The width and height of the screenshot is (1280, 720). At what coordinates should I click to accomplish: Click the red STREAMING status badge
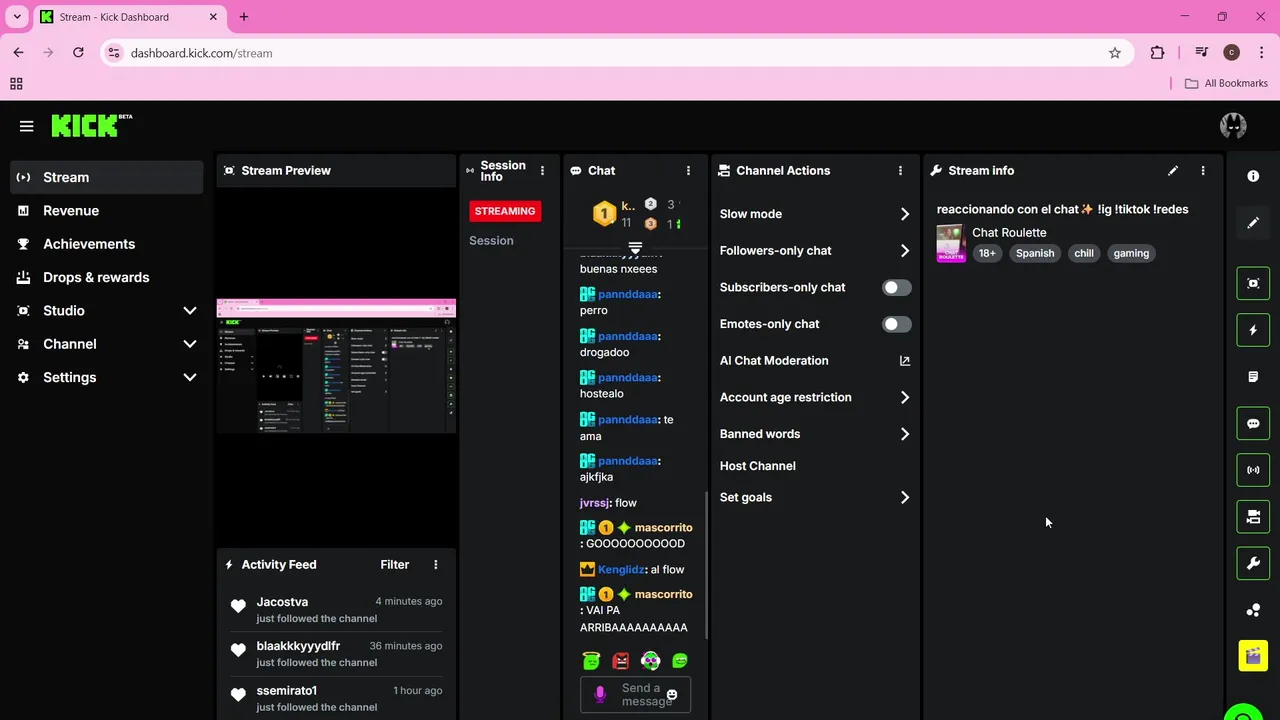click(x=505, y=211)
